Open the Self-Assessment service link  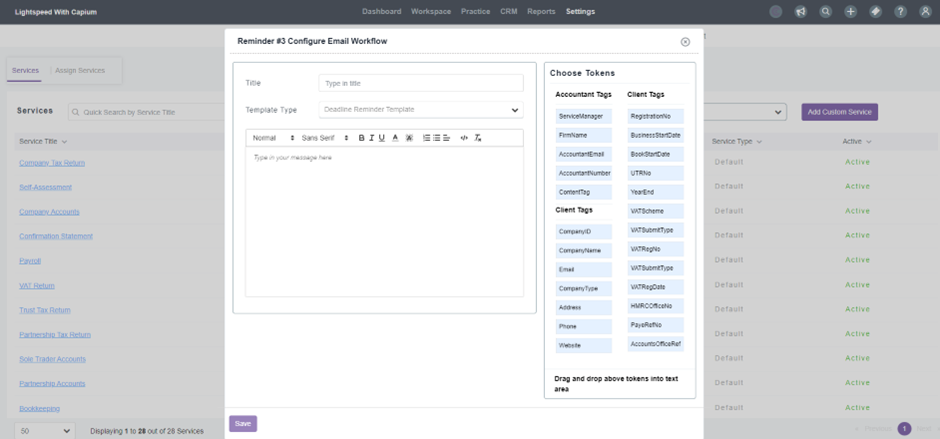point(46,187)
